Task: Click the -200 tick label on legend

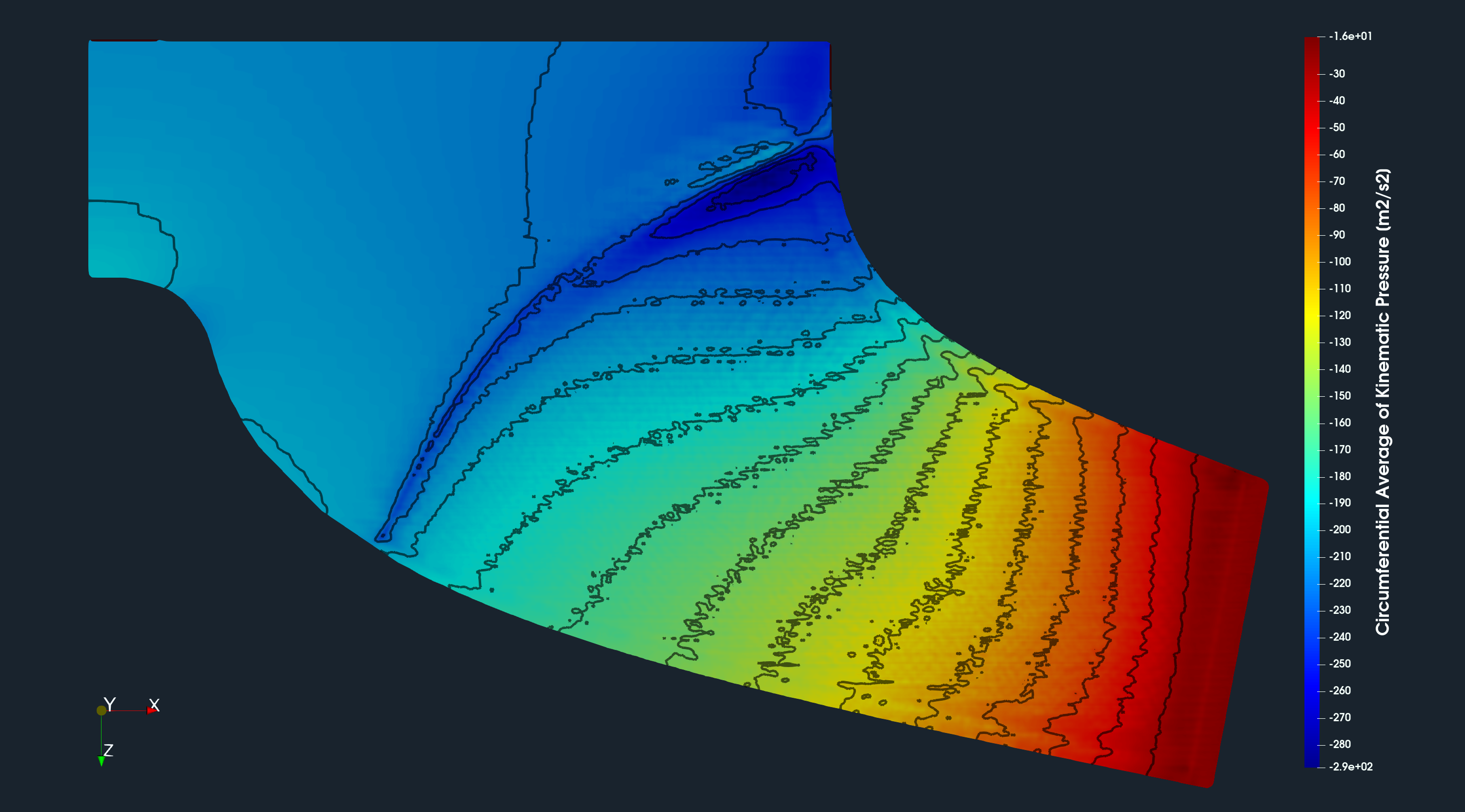Action: click(x=1339, y=529)
